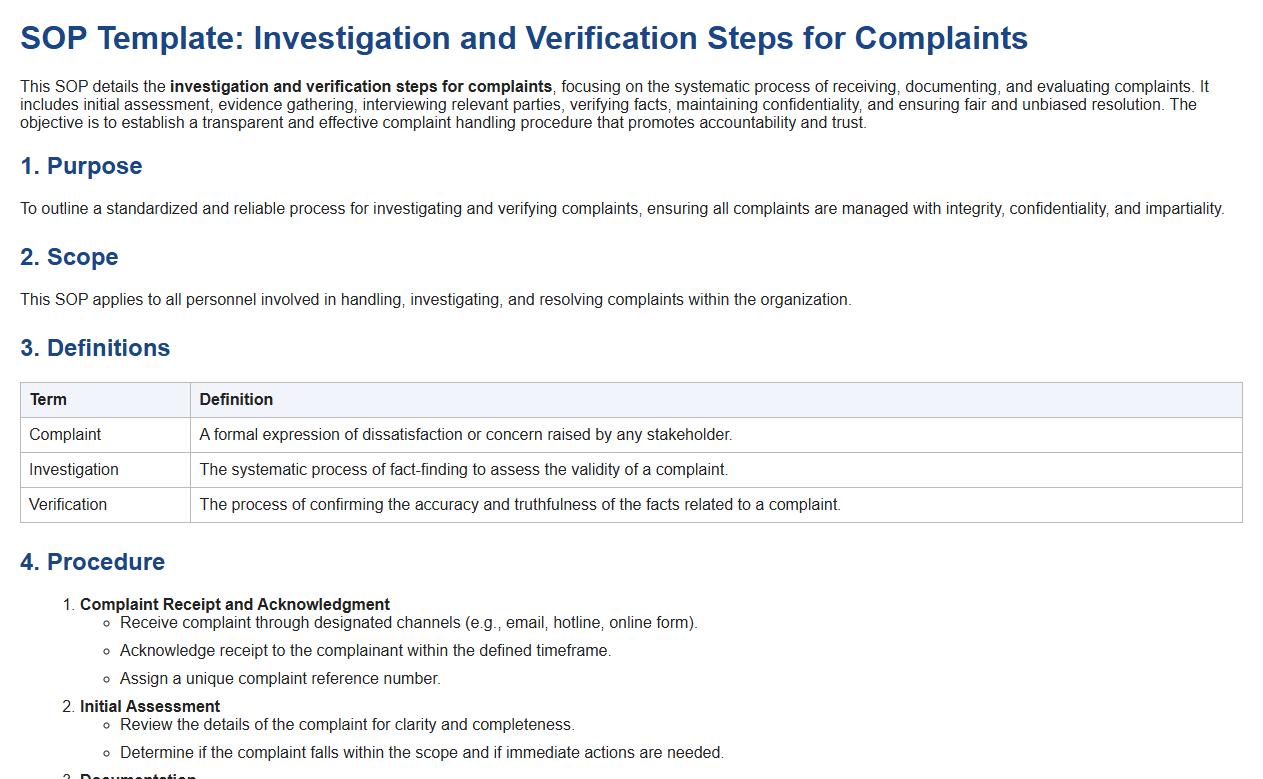Click "Complaint Receipt and Acknowledgment" step title
Screen dimensions: 1263x779
click(x=235, y=604)
